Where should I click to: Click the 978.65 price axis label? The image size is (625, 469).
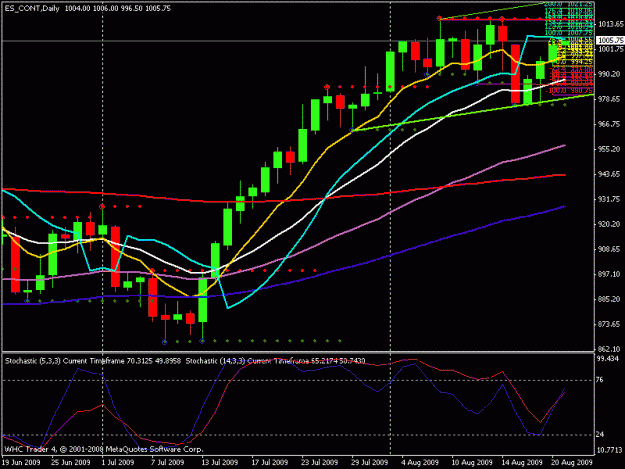tap(609, 99)
